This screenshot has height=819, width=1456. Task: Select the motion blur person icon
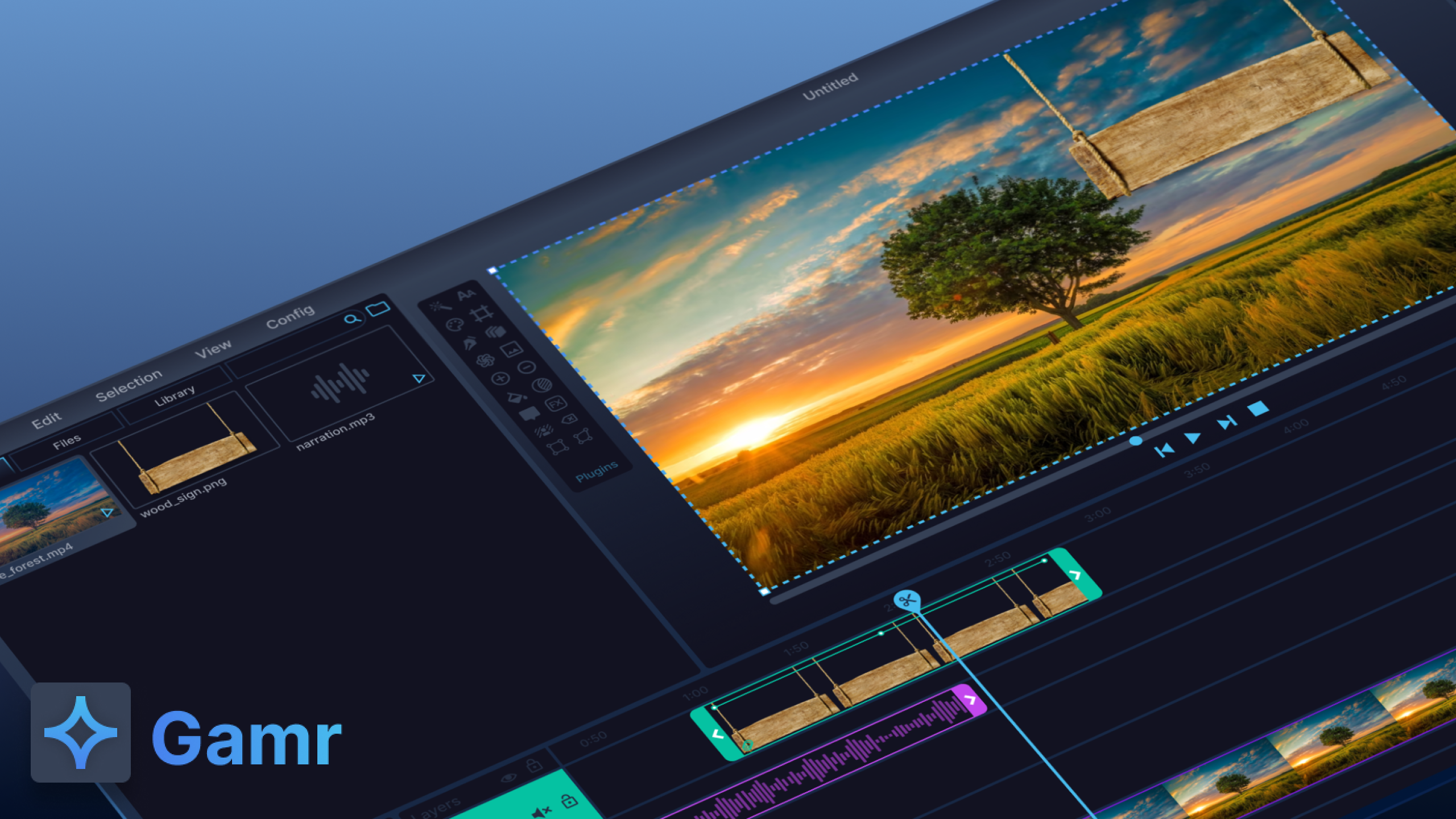(544, 431)
